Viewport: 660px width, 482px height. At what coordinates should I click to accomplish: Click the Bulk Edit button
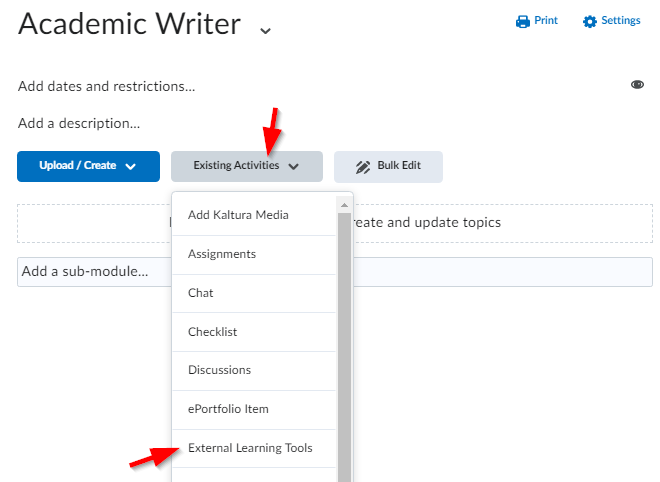tap(388, 166)
